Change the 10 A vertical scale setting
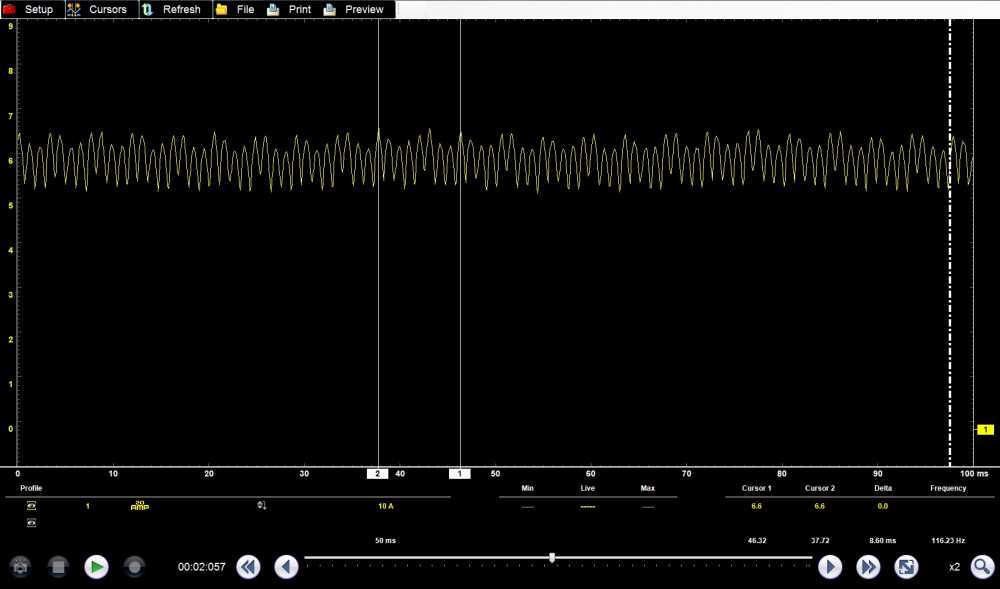 tap(385, 506)
